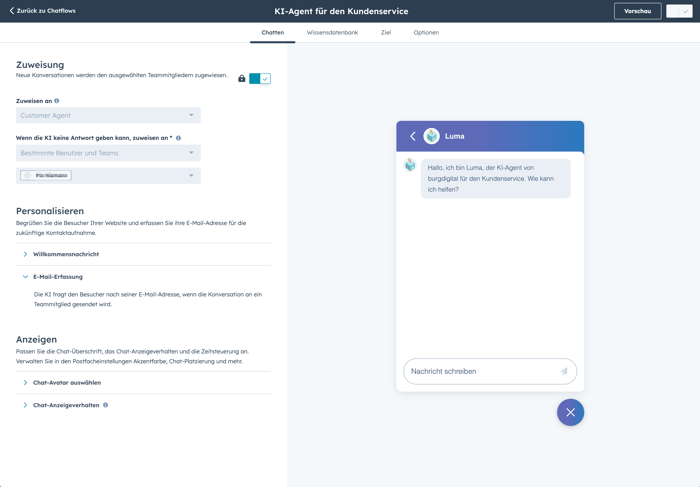Click the Luma avatar in chat header
This screenshot has height=487, width=700.
coord(432,136)
